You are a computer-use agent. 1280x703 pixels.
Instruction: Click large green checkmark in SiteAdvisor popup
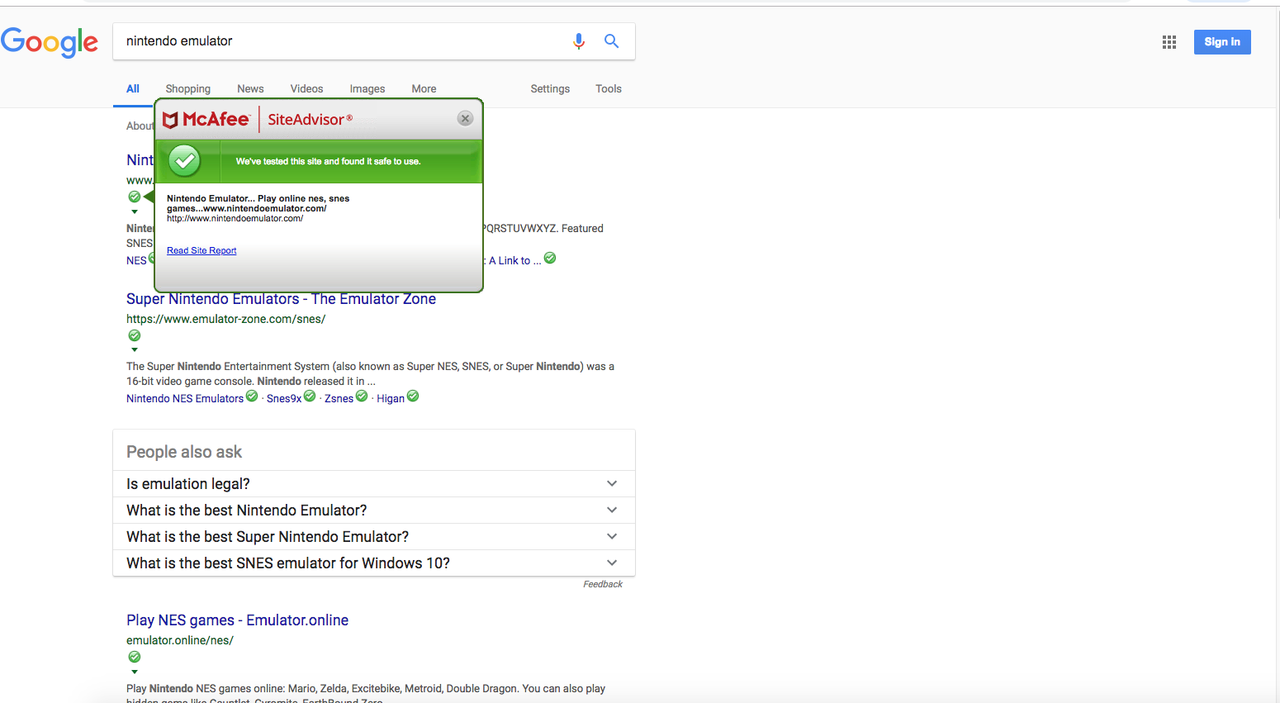(x=184, y=160)
